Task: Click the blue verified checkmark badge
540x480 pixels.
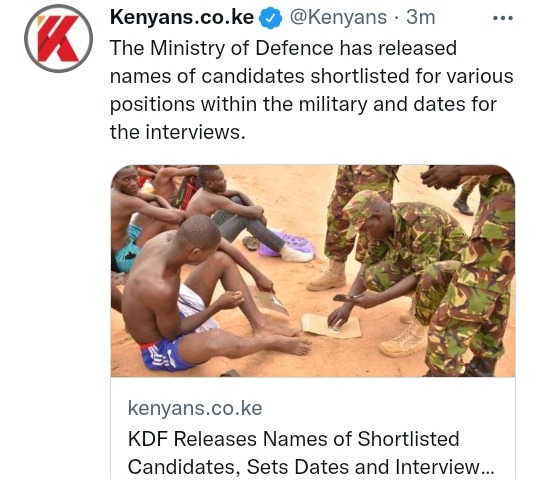Action: click(271, 19)
